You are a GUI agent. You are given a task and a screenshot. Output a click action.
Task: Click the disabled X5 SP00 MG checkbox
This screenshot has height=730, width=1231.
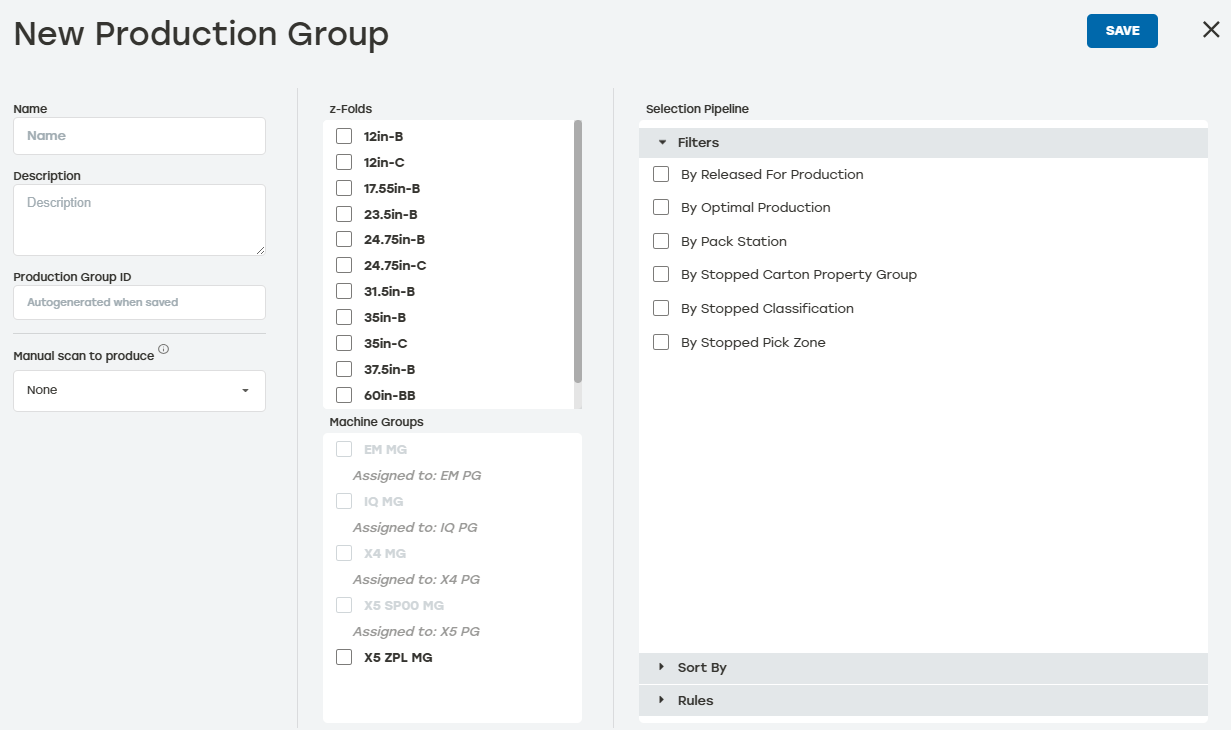click(344, 605)
